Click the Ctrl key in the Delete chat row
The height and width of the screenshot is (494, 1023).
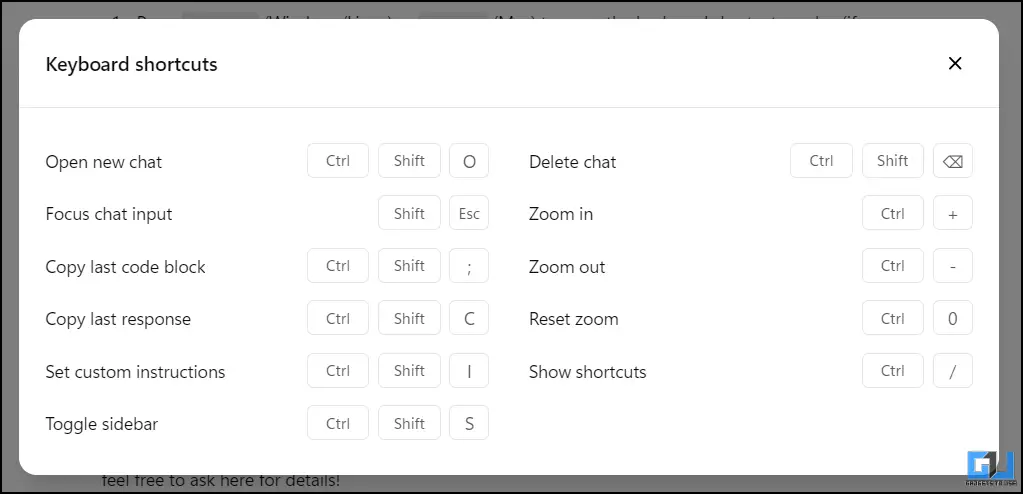(821, 161)
